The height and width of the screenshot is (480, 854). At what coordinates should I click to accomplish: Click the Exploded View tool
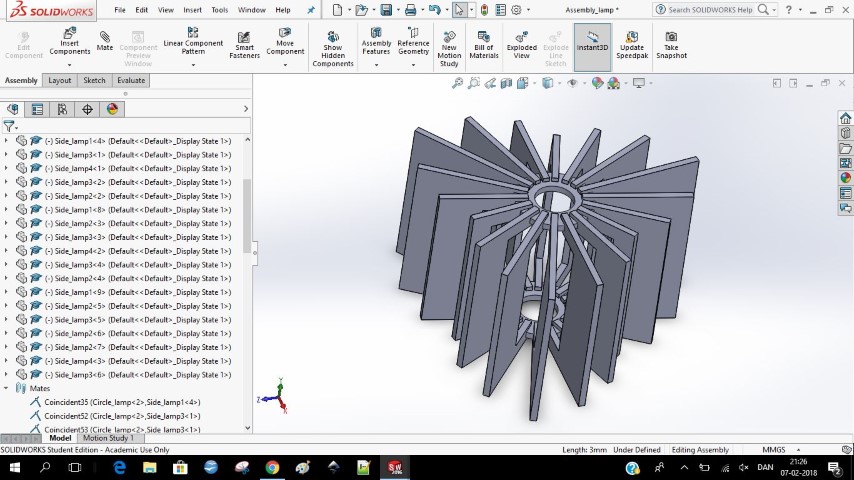(x=521, y=46)
